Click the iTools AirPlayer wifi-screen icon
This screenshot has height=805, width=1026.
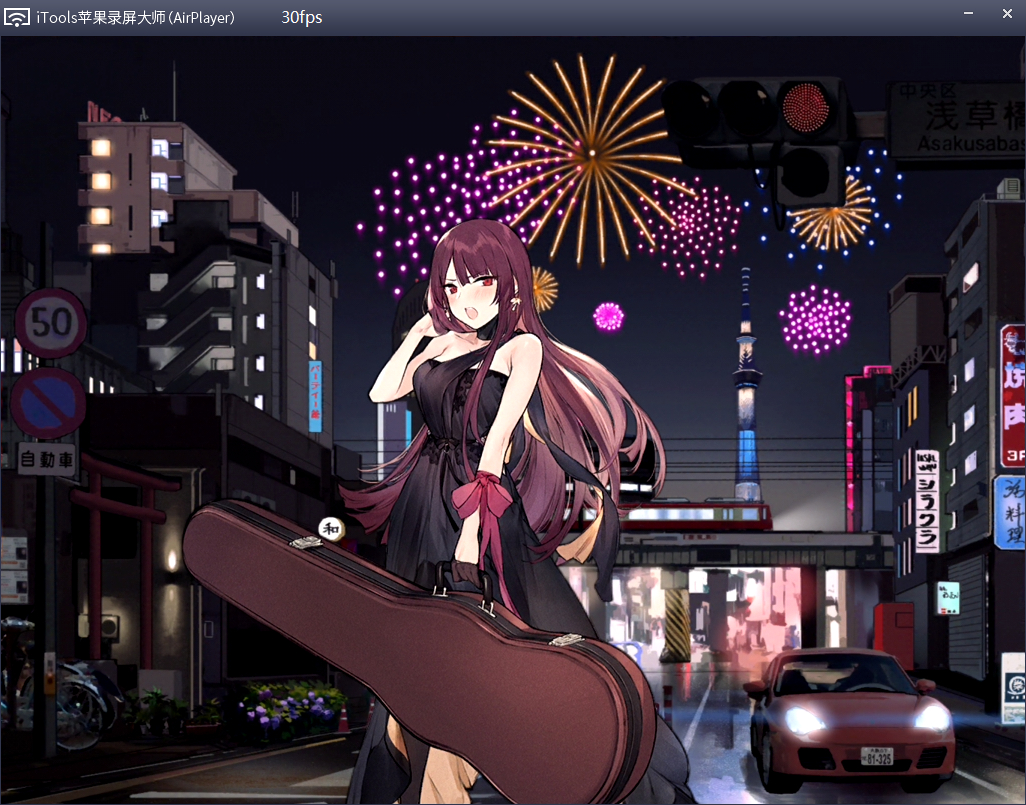tap(16, 17)
